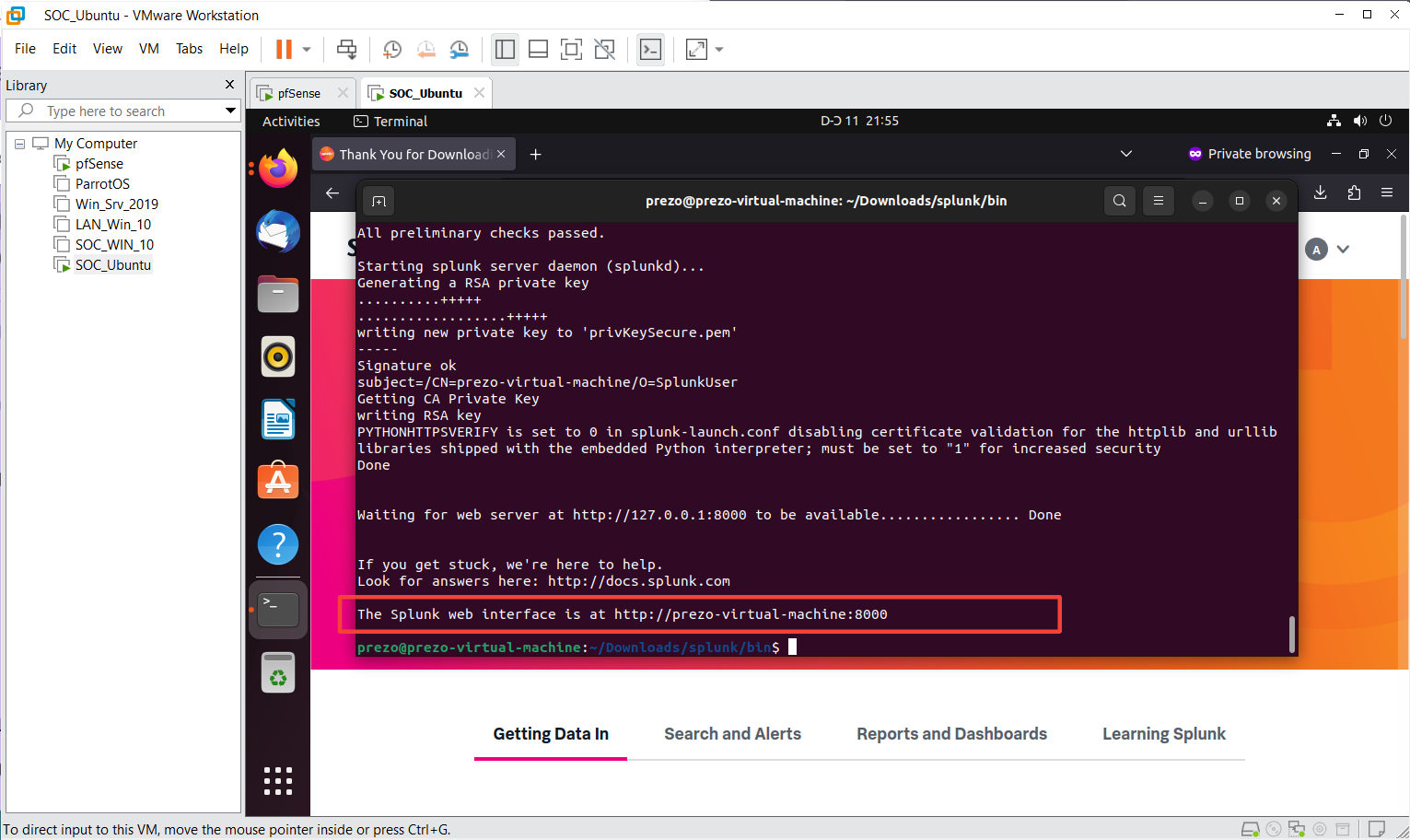
Task: Toggle the console view button
Action: click(650, 50)
